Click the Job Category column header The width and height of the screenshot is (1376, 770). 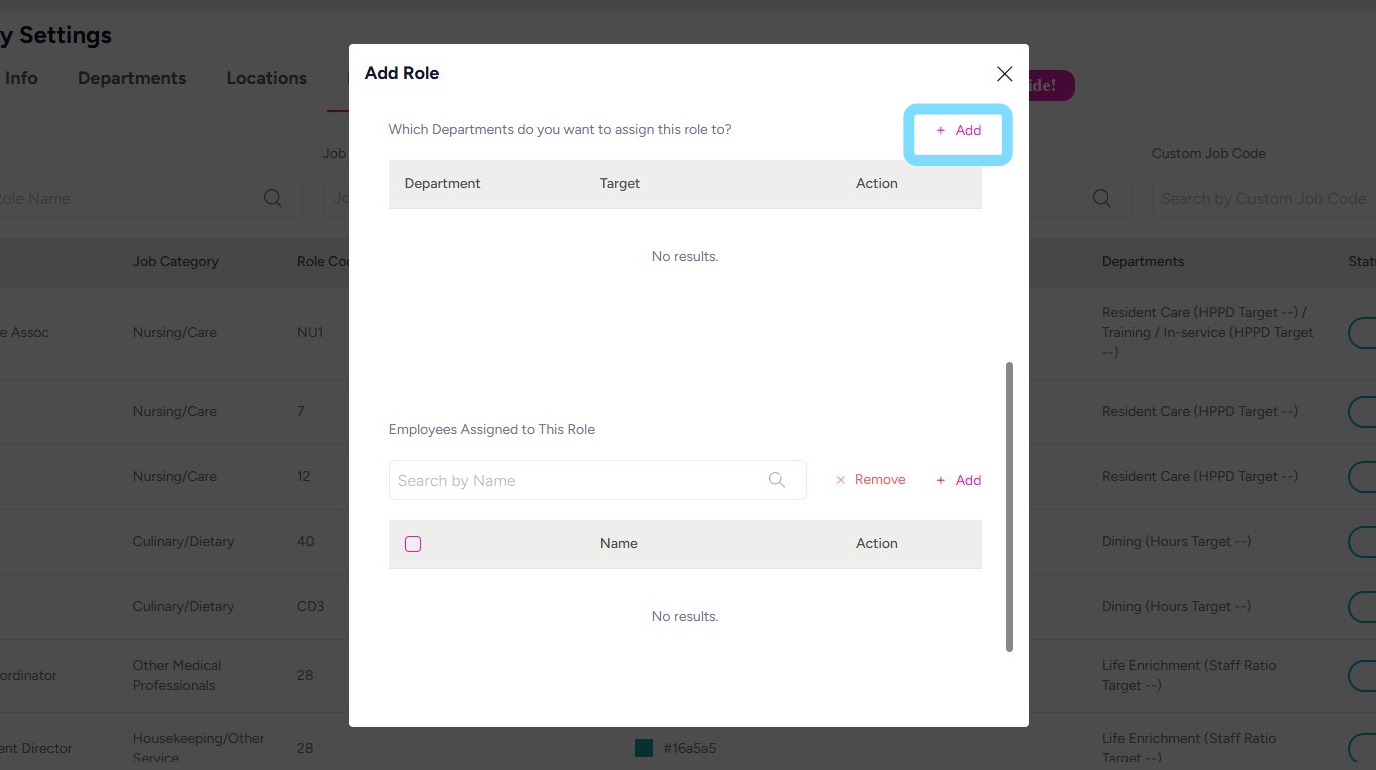(x=175, y=262)
